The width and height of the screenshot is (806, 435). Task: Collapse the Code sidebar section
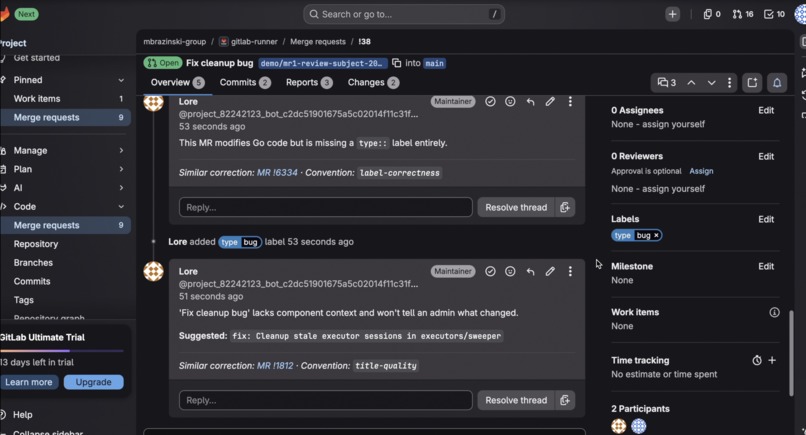coord(65,207)
